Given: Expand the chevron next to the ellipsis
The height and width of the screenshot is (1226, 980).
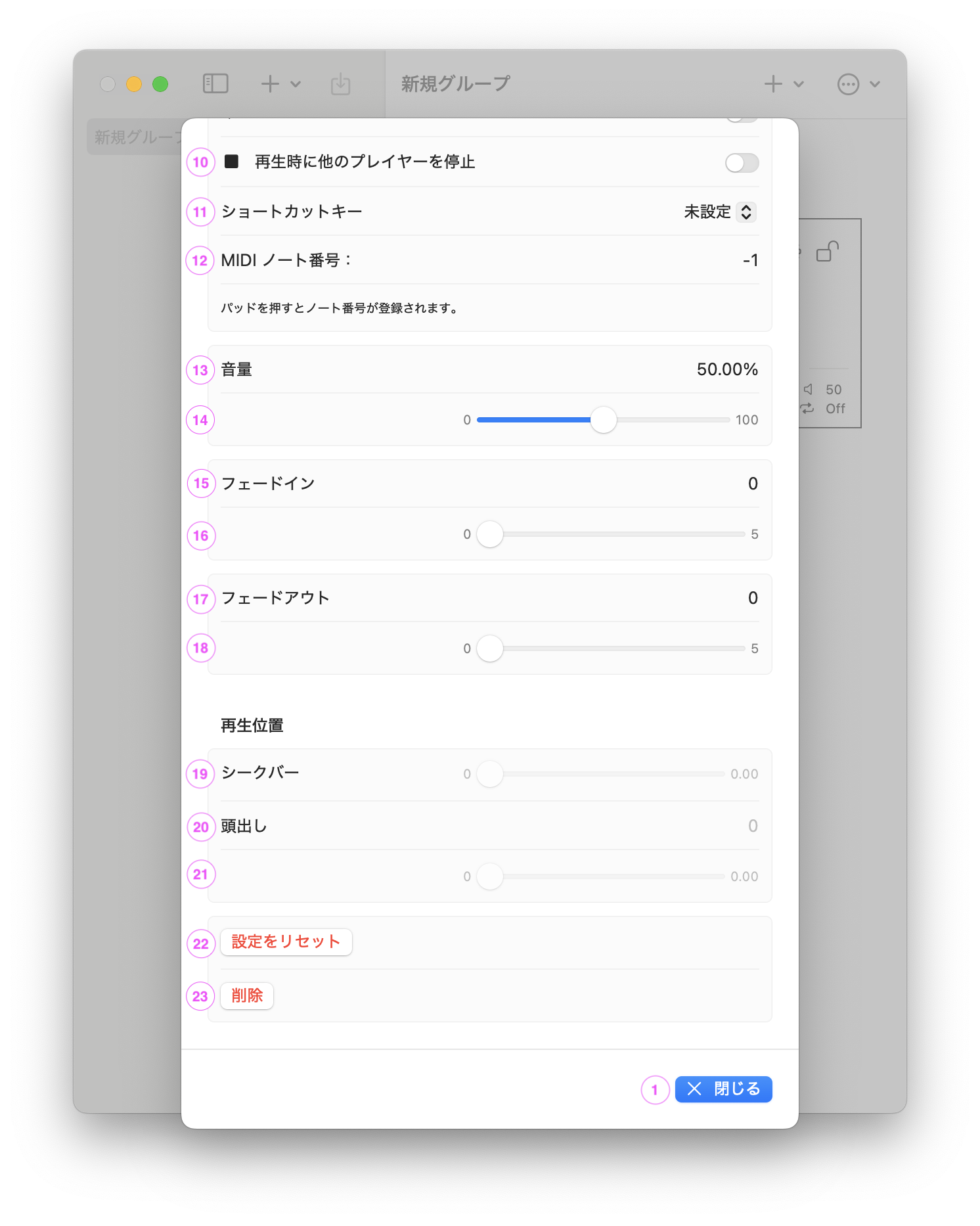Looking at the screenshot, I should 875,84.
